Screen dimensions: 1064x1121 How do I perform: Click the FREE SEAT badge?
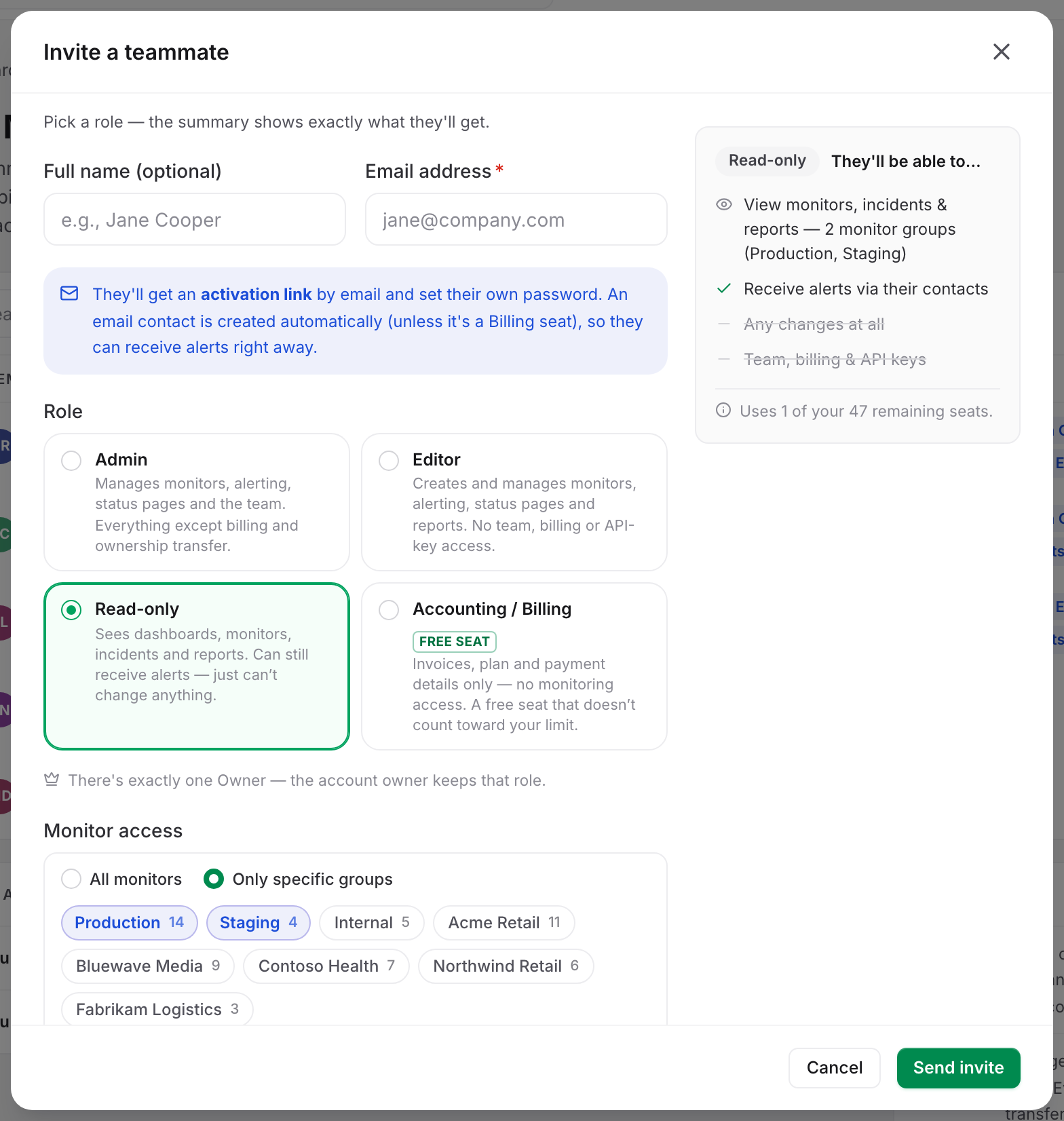coord(455,641)
